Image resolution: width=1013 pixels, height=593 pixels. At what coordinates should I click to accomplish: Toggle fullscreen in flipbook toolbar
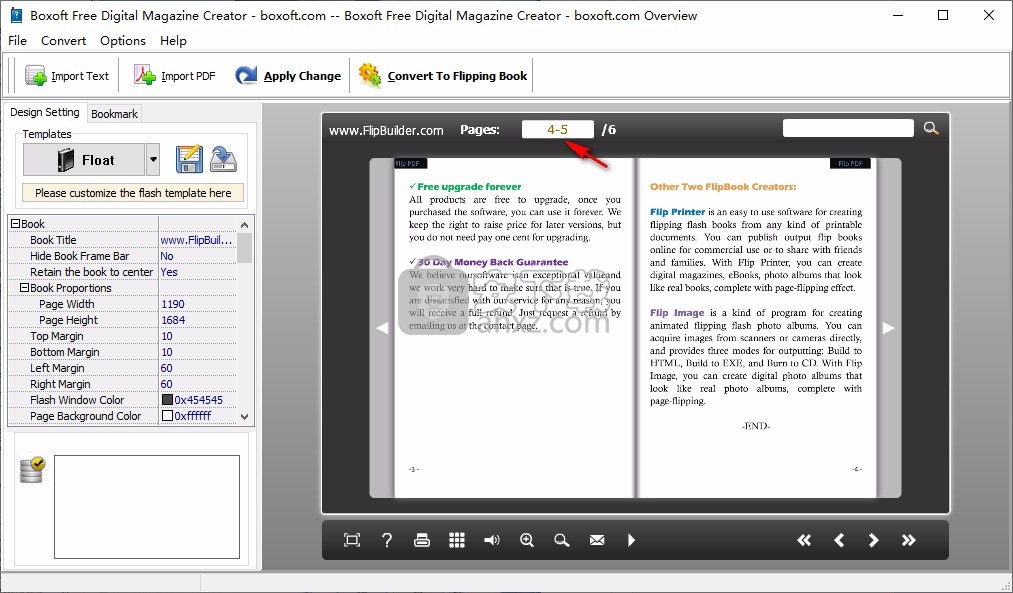click(352, 540)
